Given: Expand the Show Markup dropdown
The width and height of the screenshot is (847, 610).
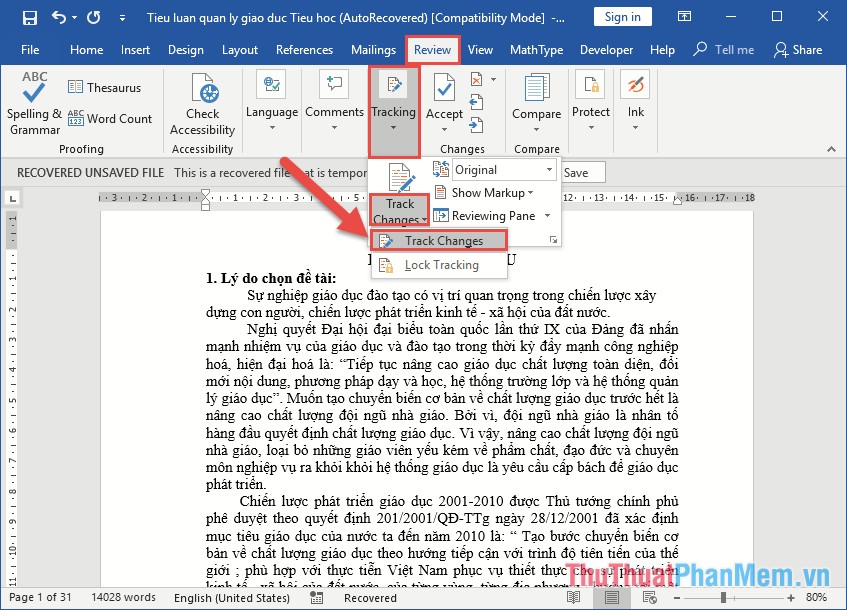Looking at the screenshot, I should [492, 193].
